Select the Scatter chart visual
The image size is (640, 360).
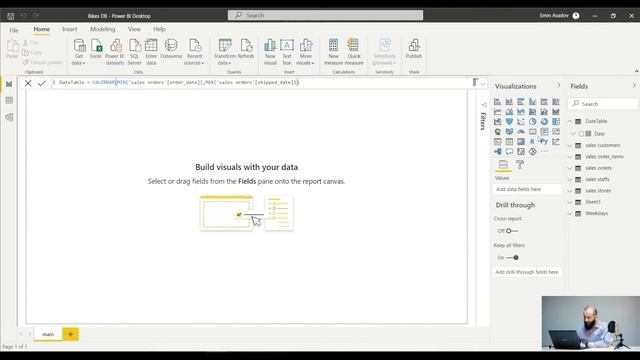coord(521,122)
